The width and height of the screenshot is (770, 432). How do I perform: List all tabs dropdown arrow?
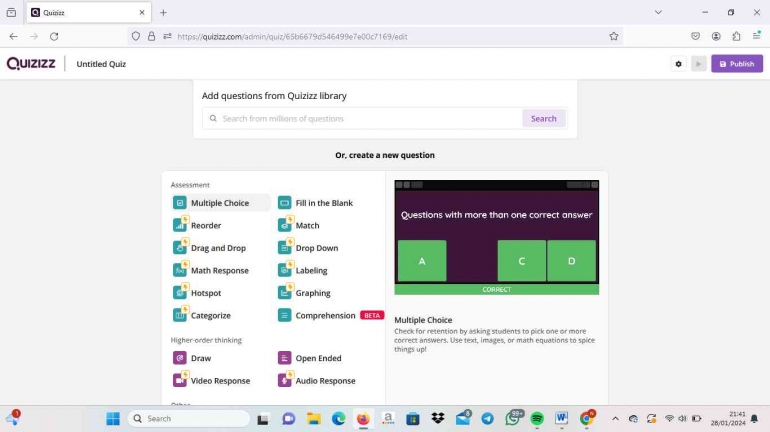(x=658, y=12)
